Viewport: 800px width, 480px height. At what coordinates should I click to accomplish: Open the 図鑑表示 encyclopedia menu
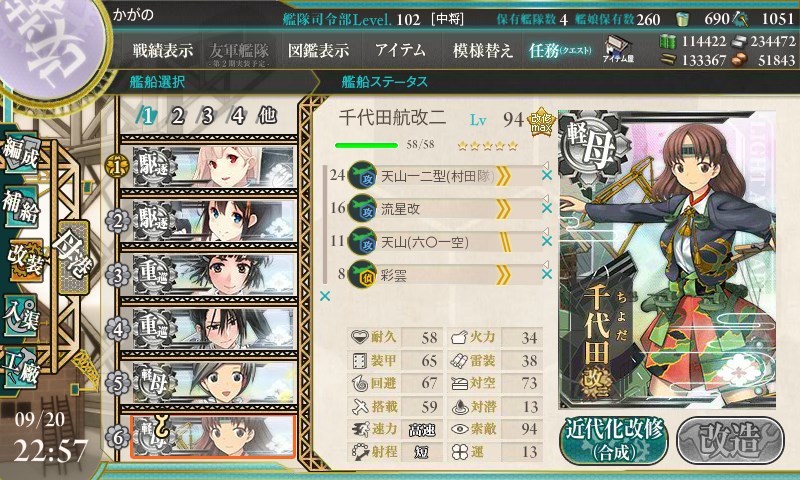(x=318, y=50)
